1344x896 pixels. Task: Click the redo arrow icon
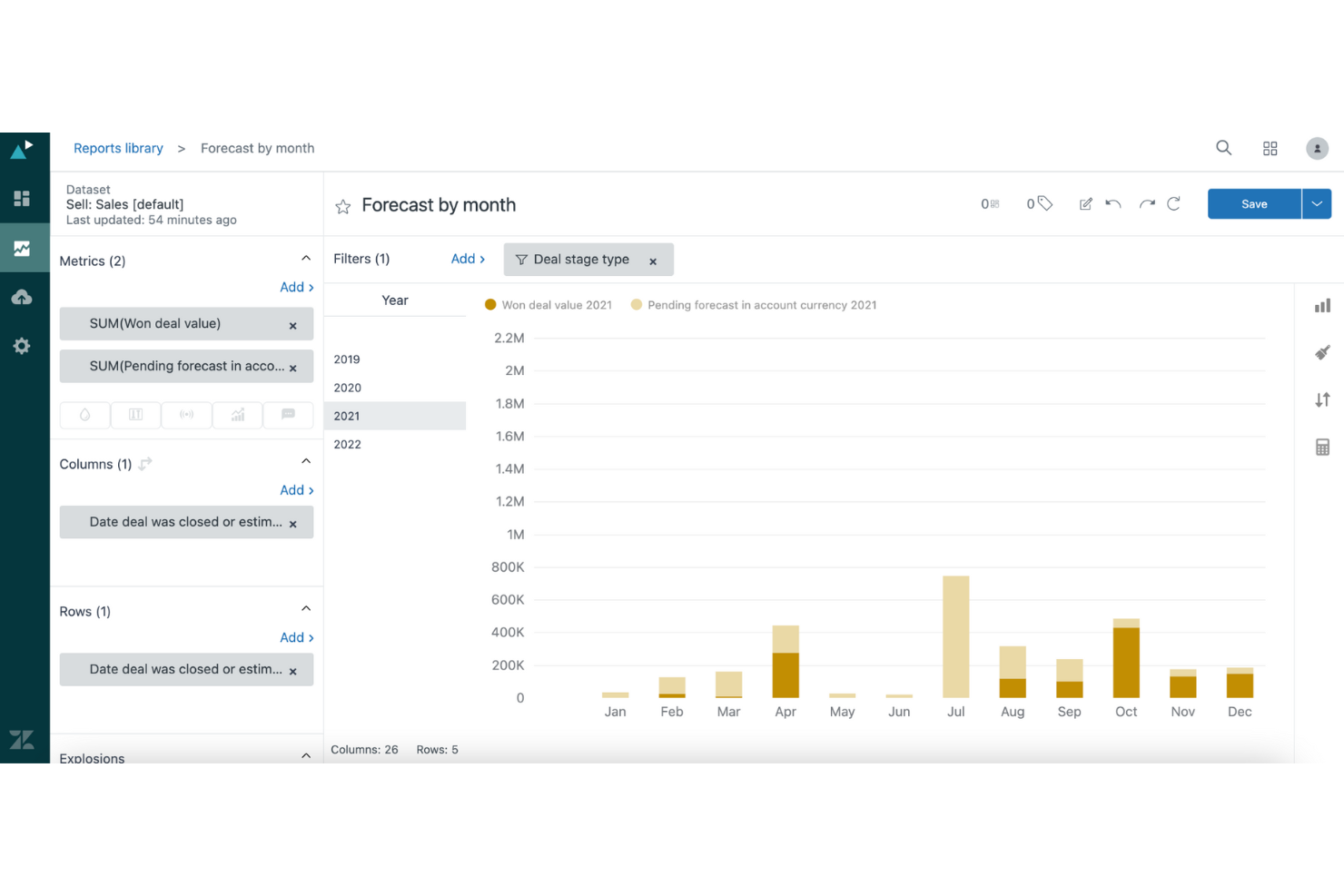click(x=1146, y=203)
